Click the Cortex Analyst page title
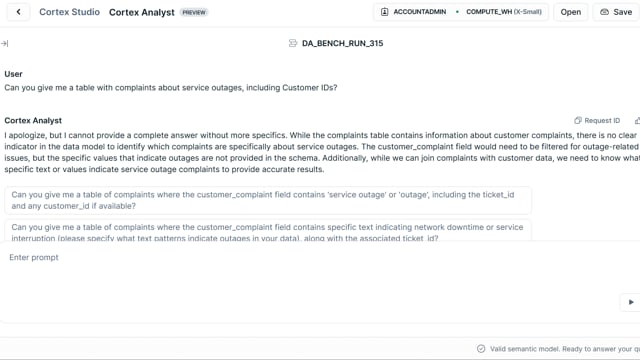 (x=142, y=12)
